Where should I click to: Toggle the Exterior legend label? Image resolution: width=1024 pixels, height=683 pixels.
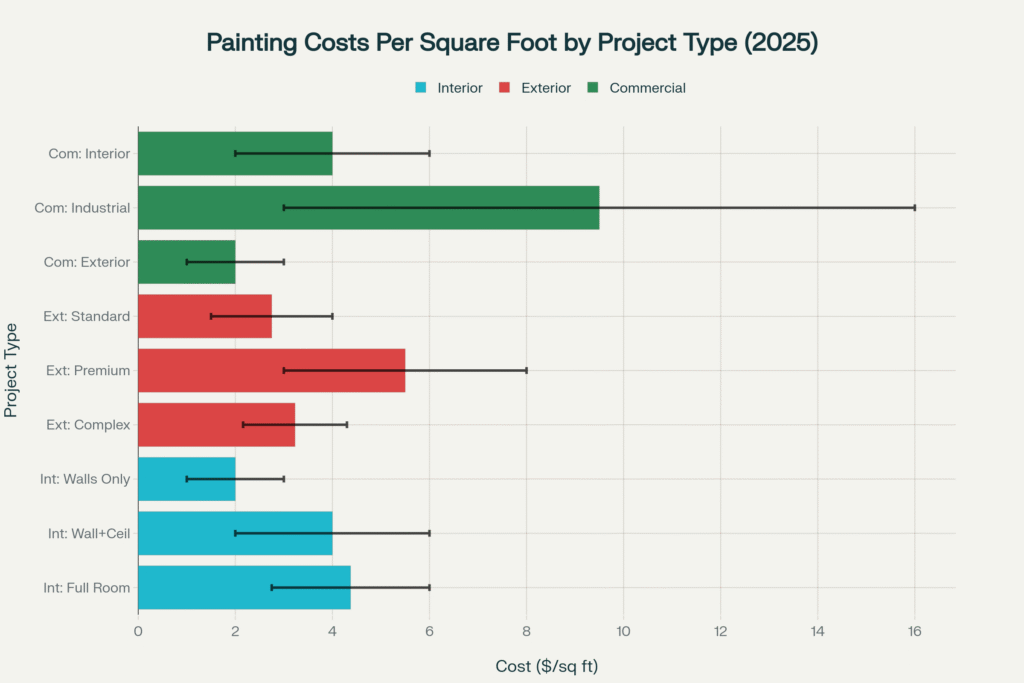point(546,88)
